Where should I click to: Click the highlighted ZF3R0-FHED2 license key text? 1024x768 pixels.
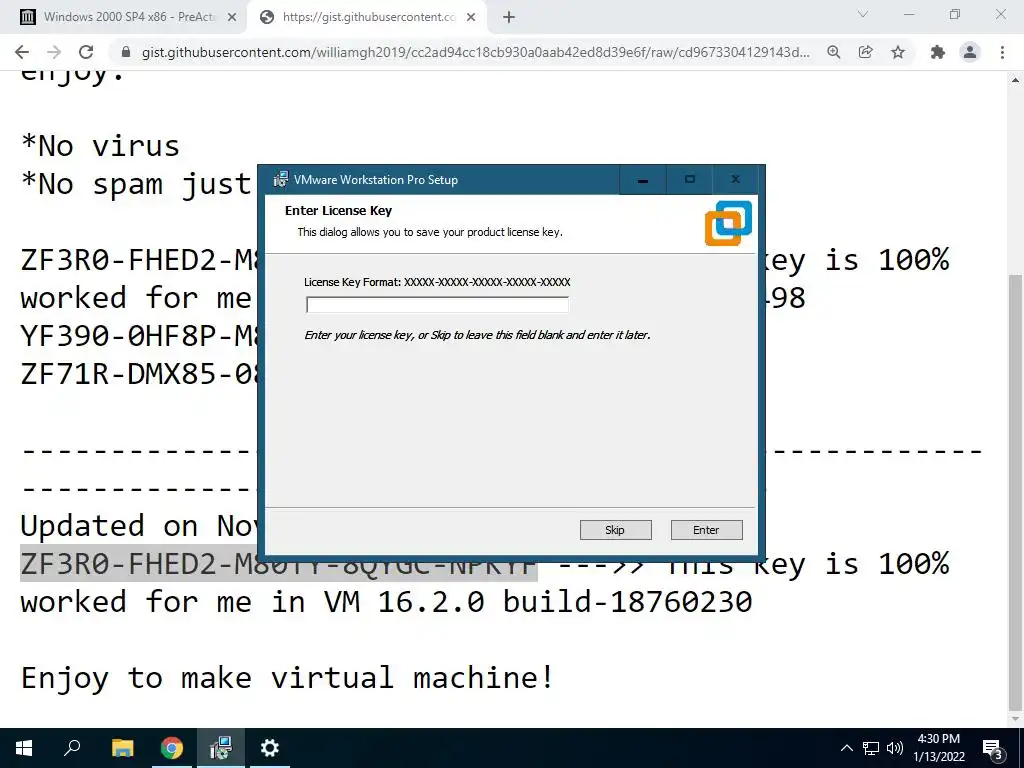pyautogui.click(x=278, y=564)
